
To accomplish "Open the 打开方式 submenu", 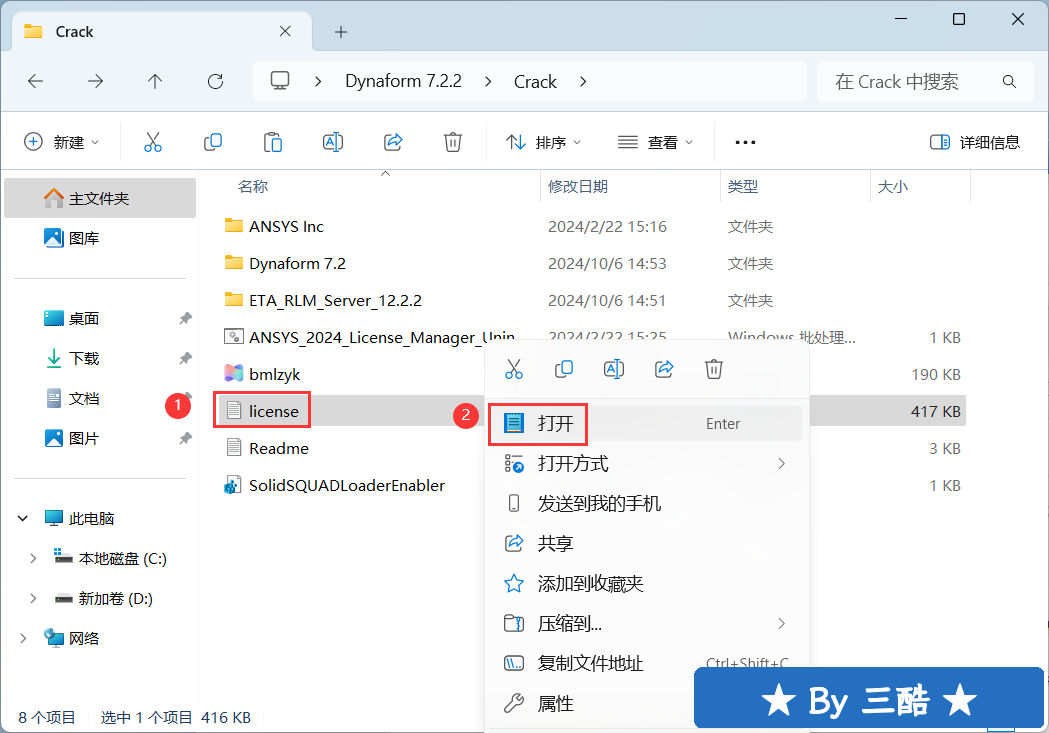I will pos(646,463).
